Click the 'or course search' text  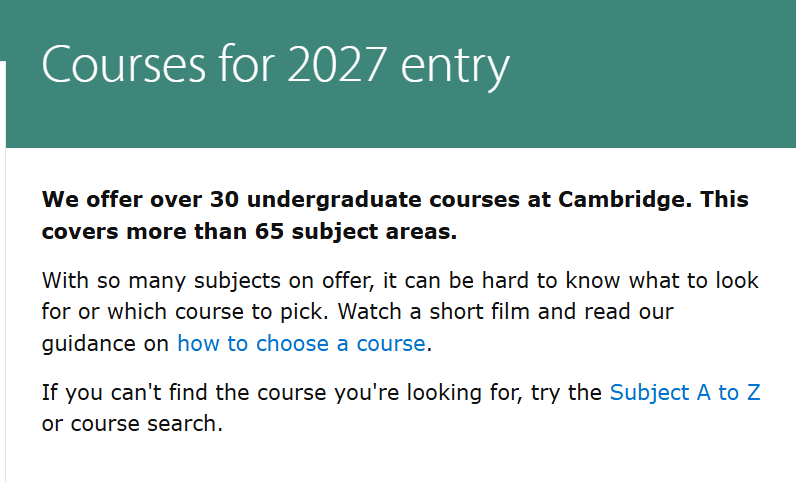pyautogui.click(x=129, y=423)
